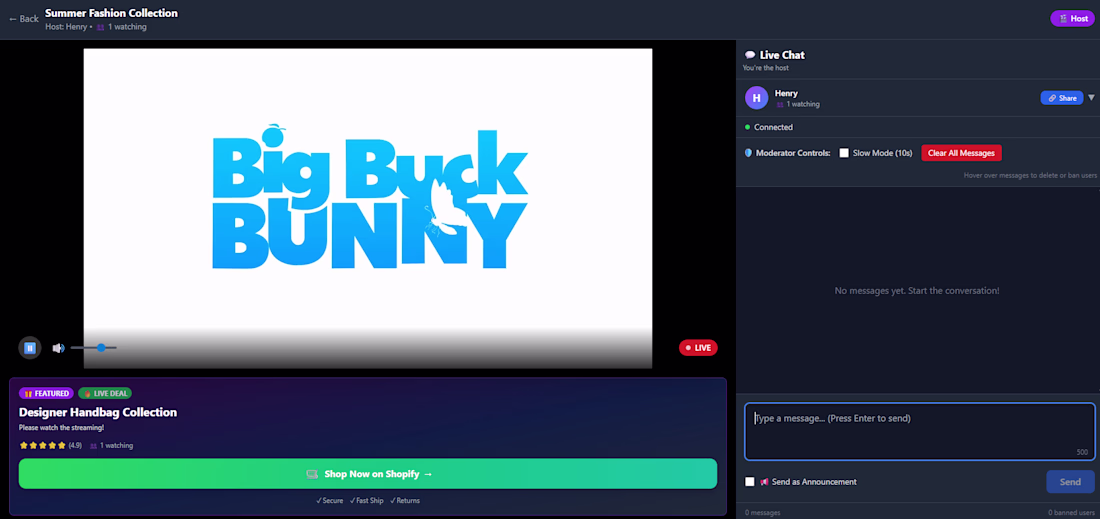1100x519 pixels.
Task: Click 'No messages yet' placeholder text
Action: 917,290
